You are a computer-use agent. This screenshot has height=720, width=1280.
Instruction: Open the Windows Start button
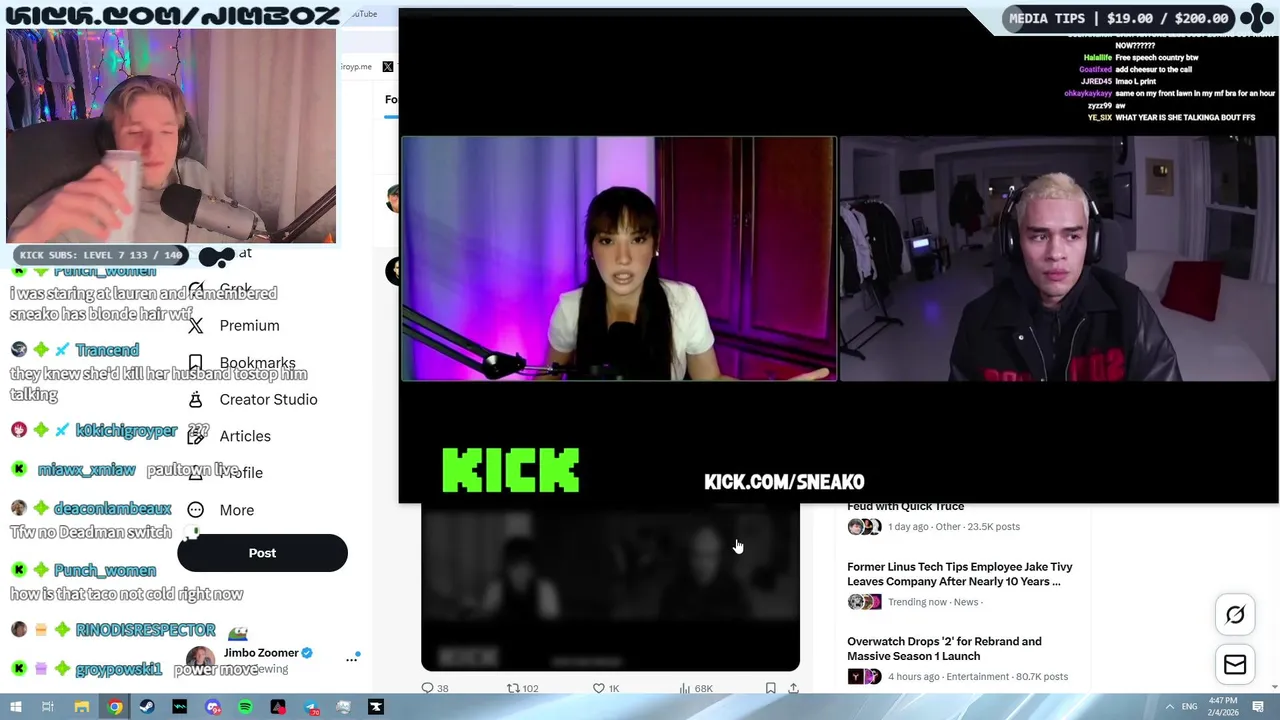click(15, 707)
